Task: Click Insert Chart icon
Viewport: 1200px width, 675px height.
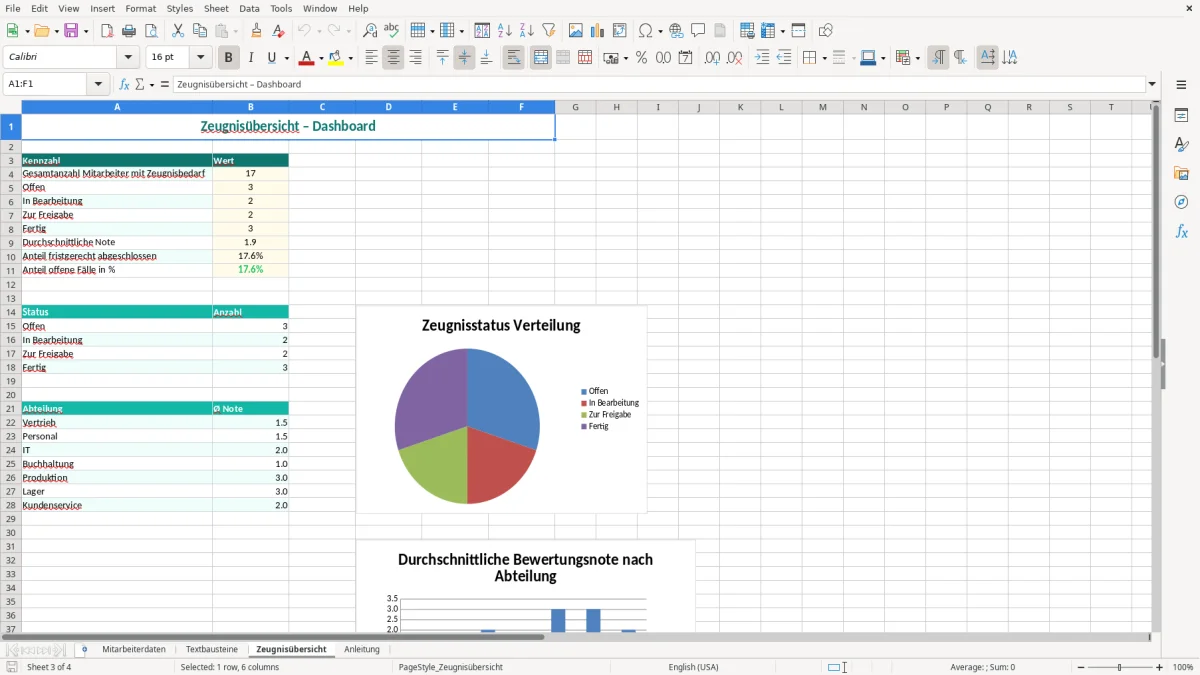Action: pos(598,31)
